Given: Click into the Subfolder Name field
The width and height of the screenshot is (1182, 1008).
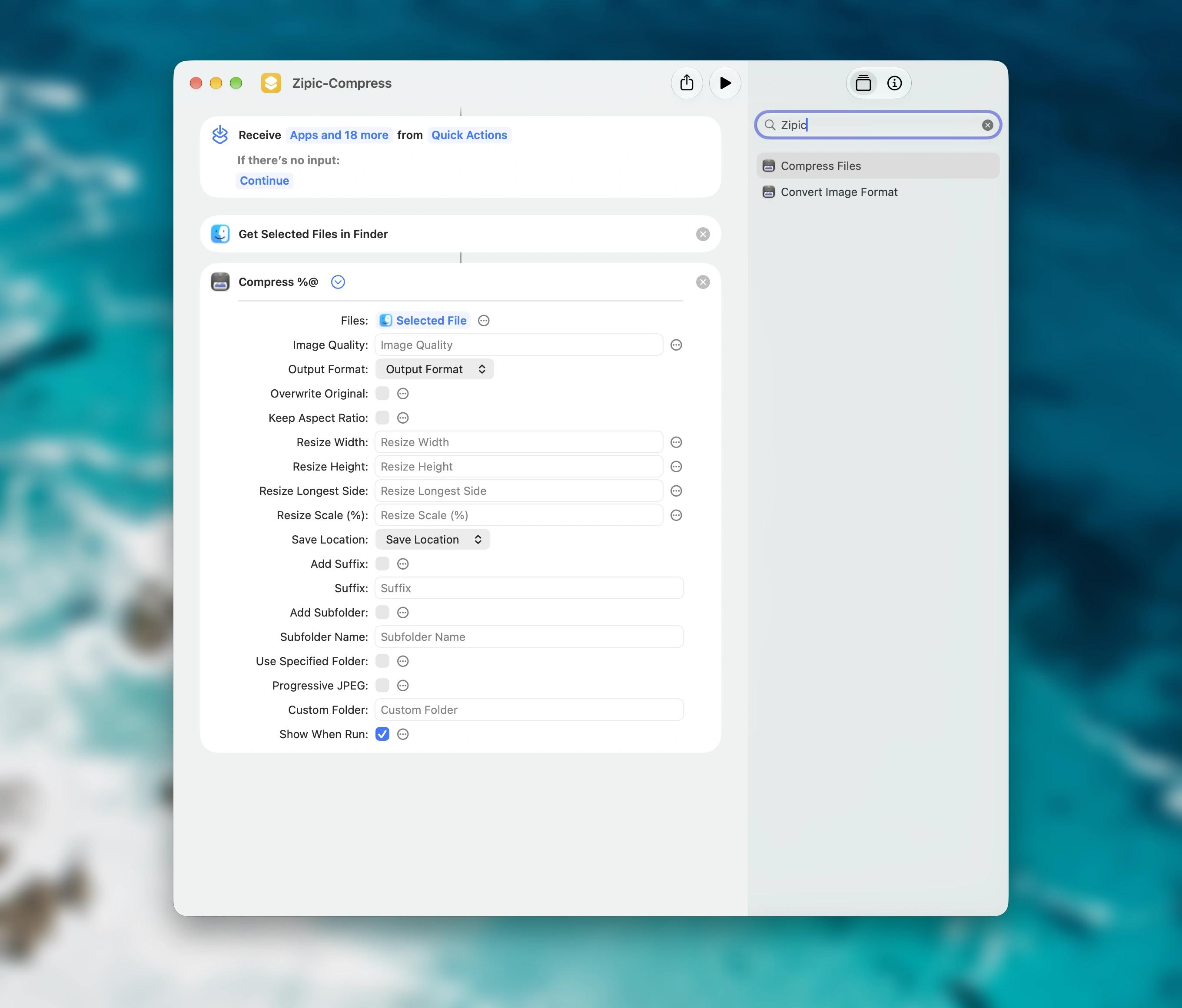Looking at the screenshot, I should point(529,637).
